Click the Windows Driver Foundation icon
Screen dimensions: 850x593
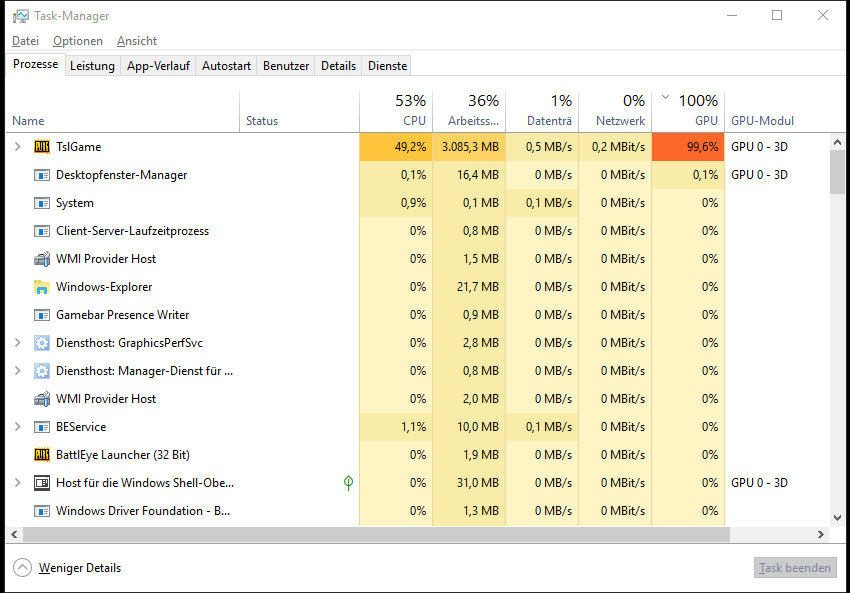pyautogui.click(x=42, y=511)
